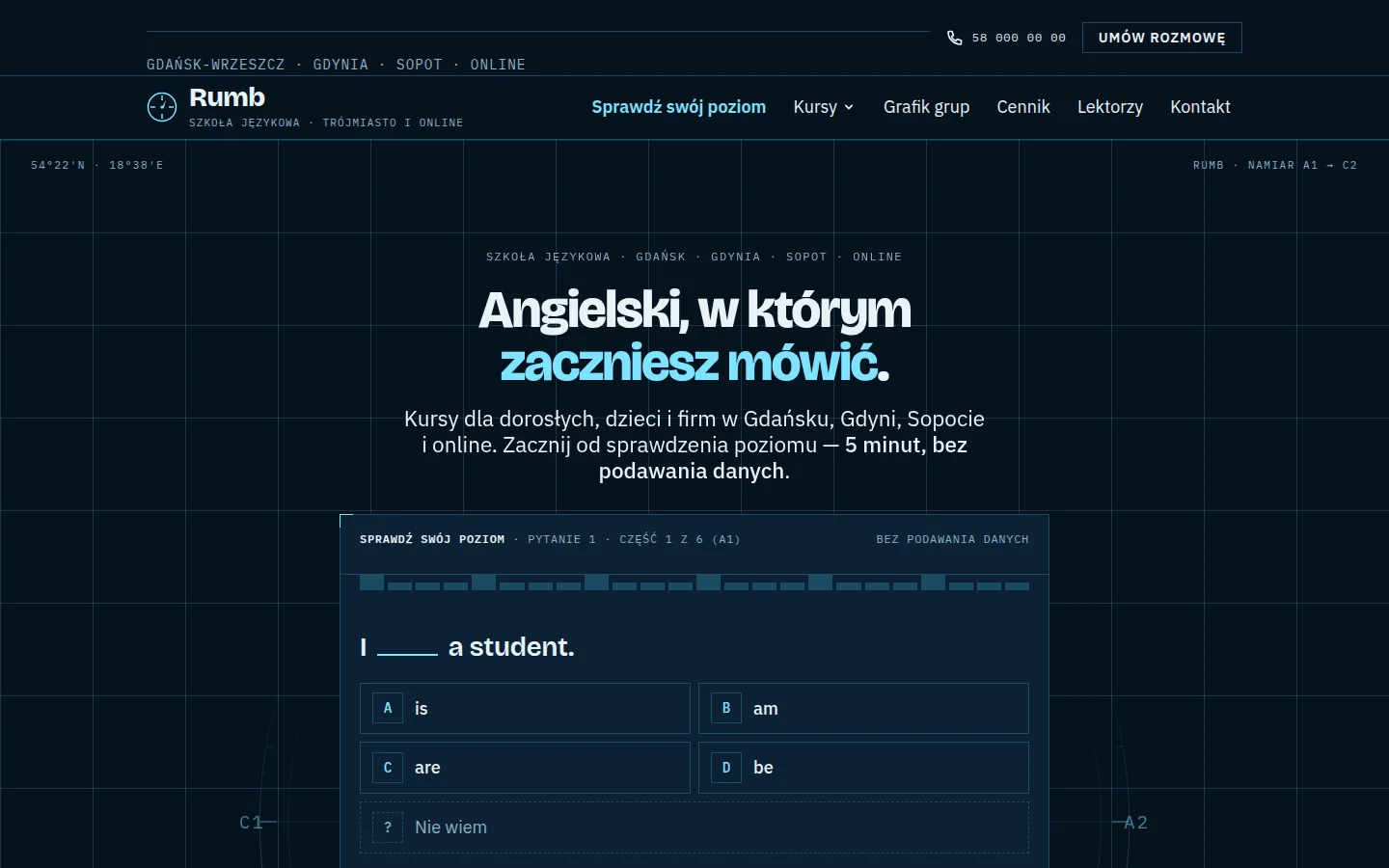Pick the 'Nie wiem' option
This screenshot has width=1389, height=868.
coord(694,827)
